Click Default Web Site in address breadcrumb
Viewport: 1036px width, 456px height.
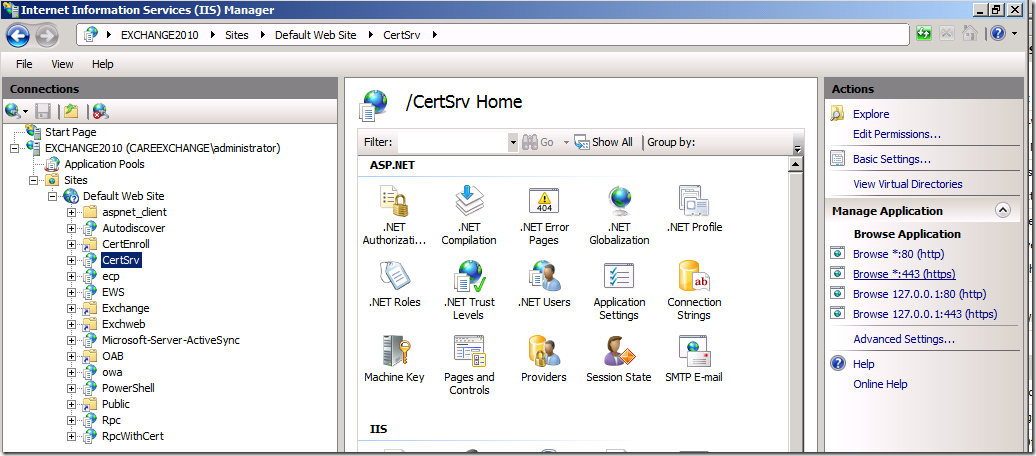(315, 35)
